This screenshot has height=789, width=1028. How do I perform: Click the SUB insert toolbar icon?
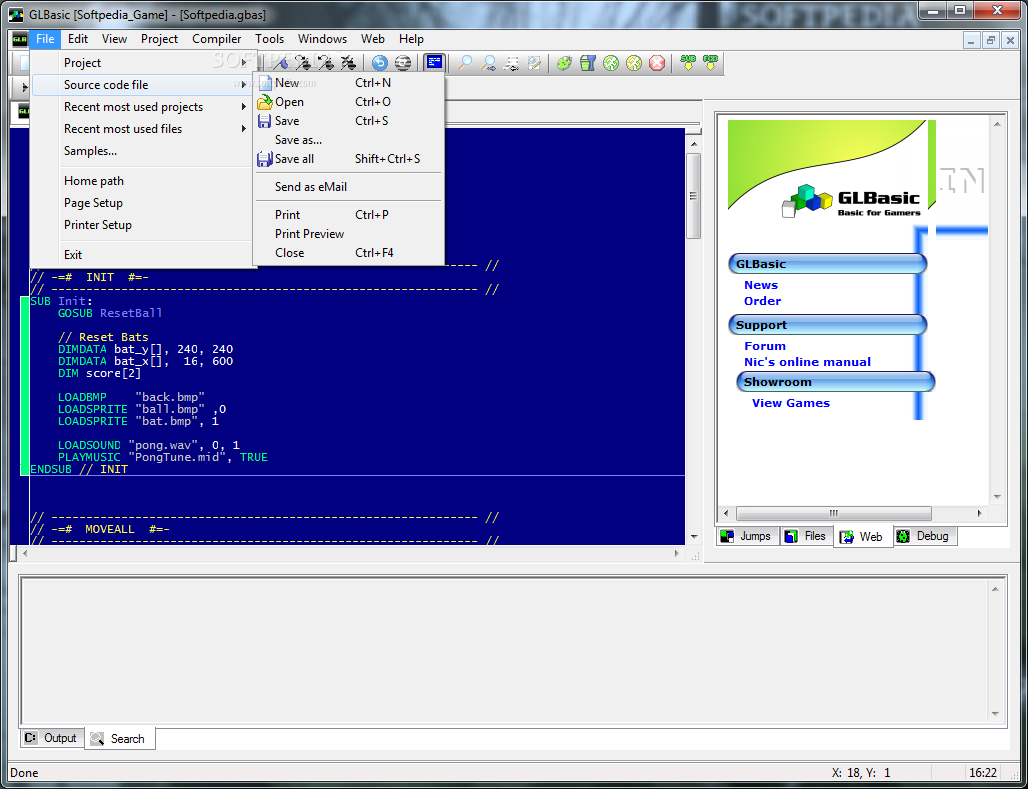688,63
